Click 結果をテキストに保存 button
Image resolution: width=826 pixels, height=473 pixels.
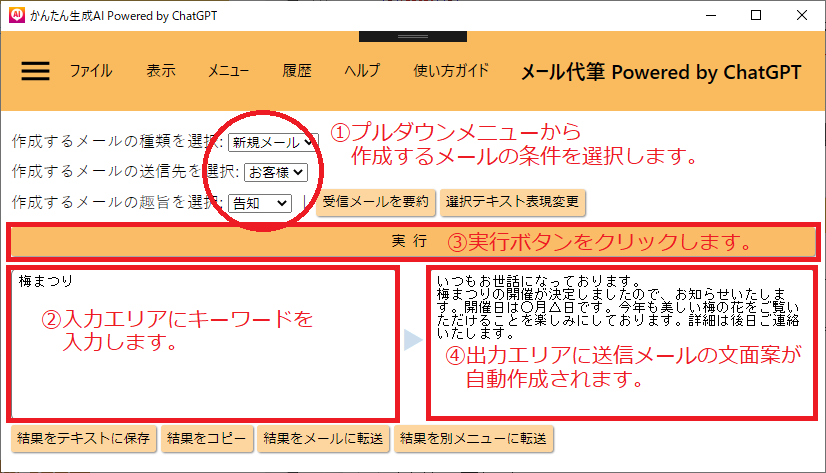pyautogui.click(x=84, y=438)
